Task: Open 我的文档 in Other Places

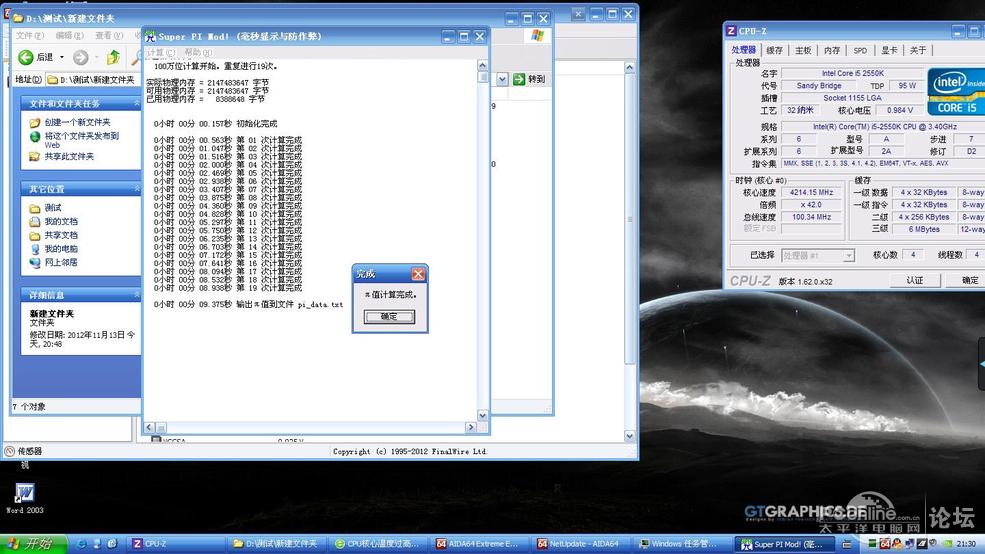Action: coord(61,222)
